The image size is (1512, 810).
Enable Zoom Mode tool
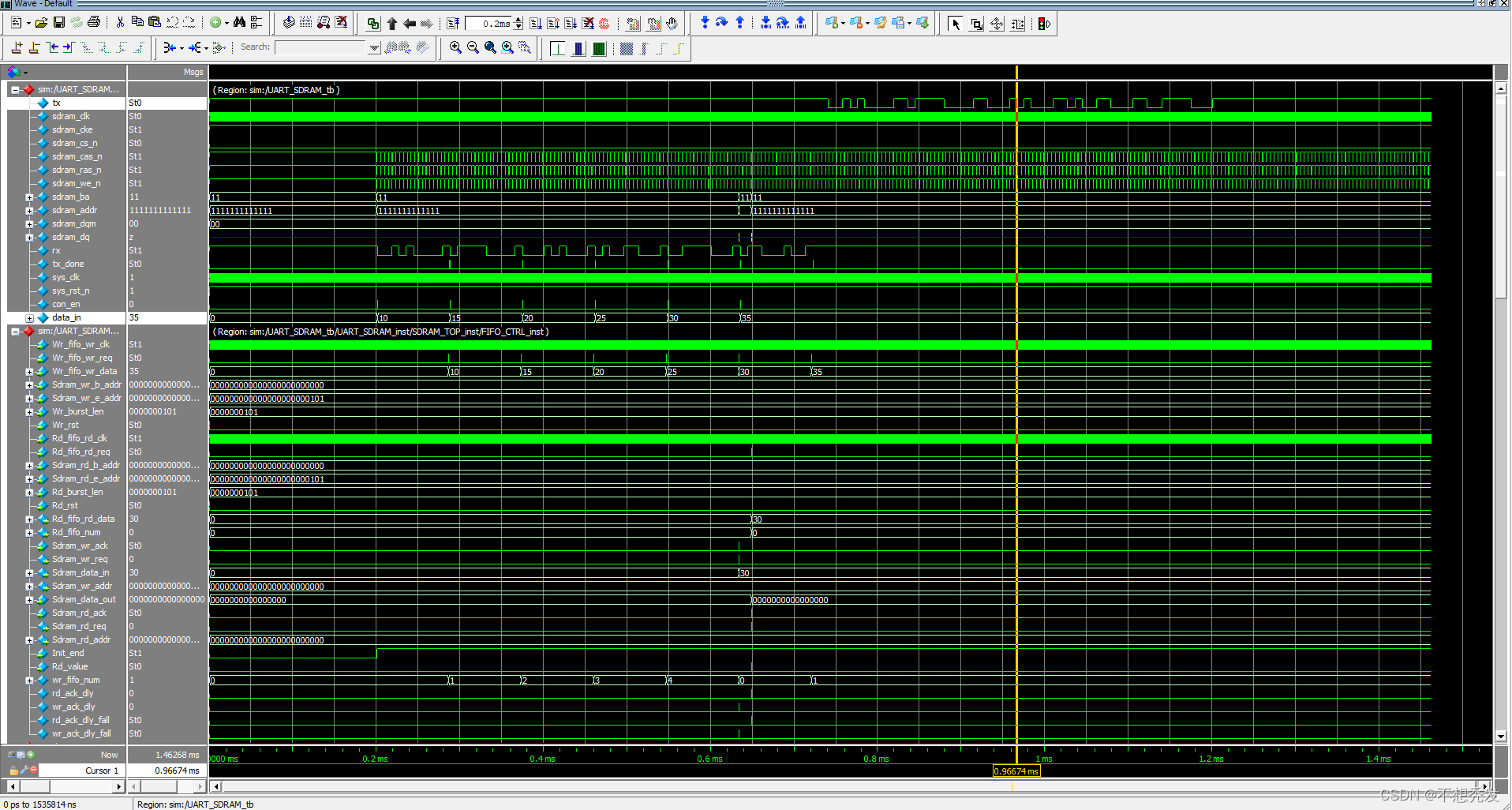[976, 24]
